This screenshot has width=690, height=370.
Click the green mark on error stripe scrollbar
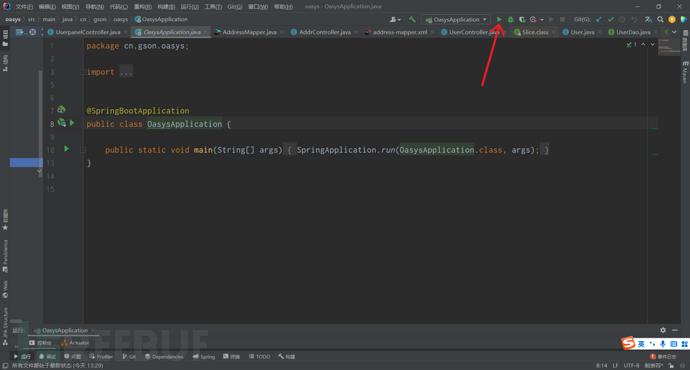click(x=655, y=128)
